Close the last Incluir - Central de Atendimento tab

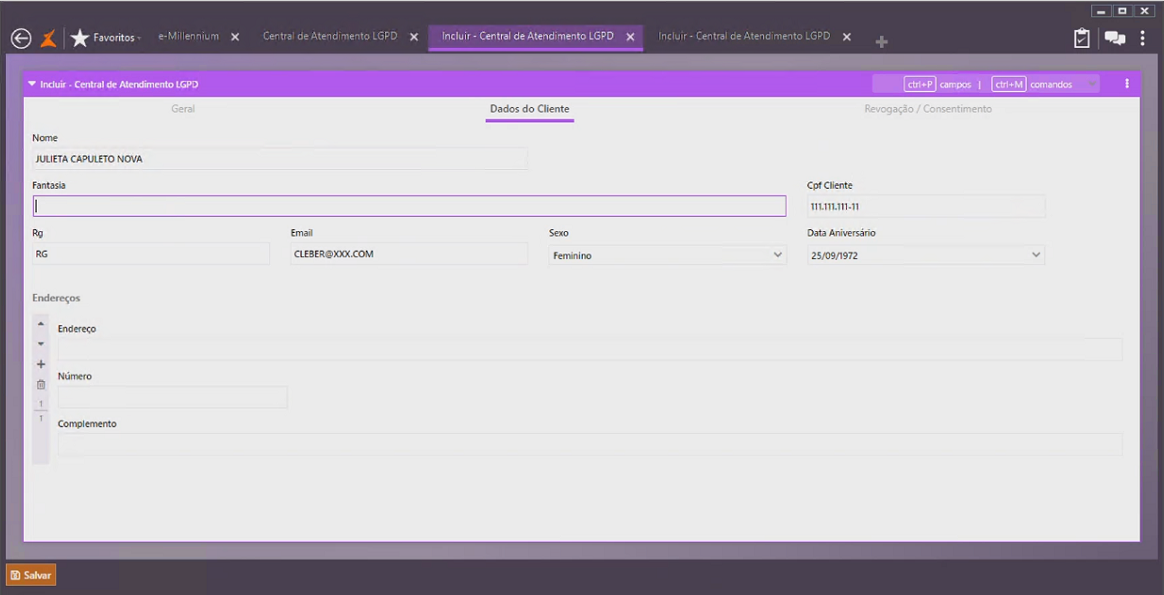(x=847, y=36)
